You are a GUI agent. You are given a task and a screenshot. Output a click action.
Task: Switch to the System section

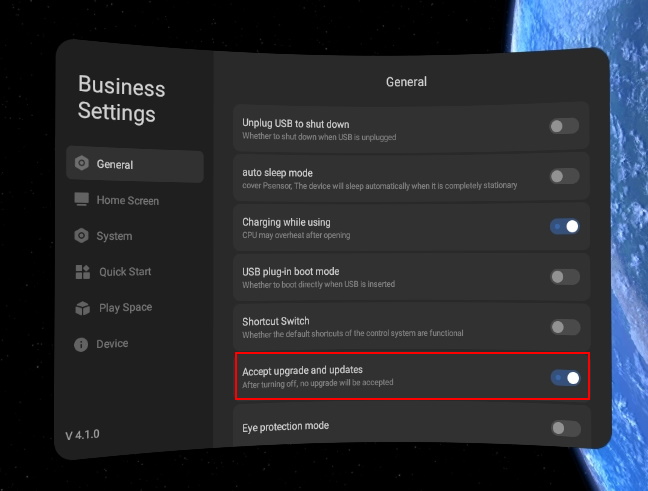pyautogui.click(x=103, y=236)
